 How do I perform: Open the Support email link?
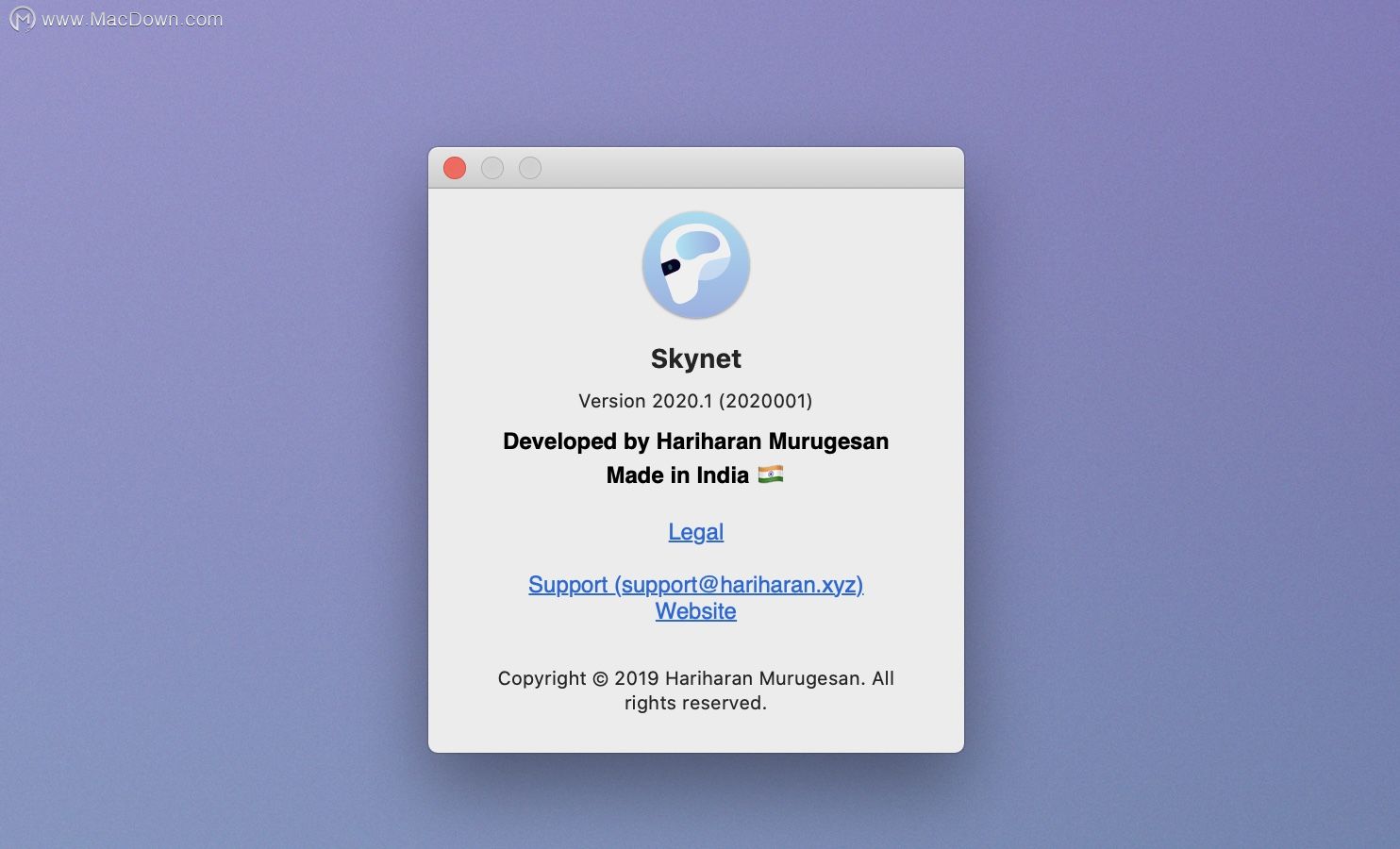696,585
